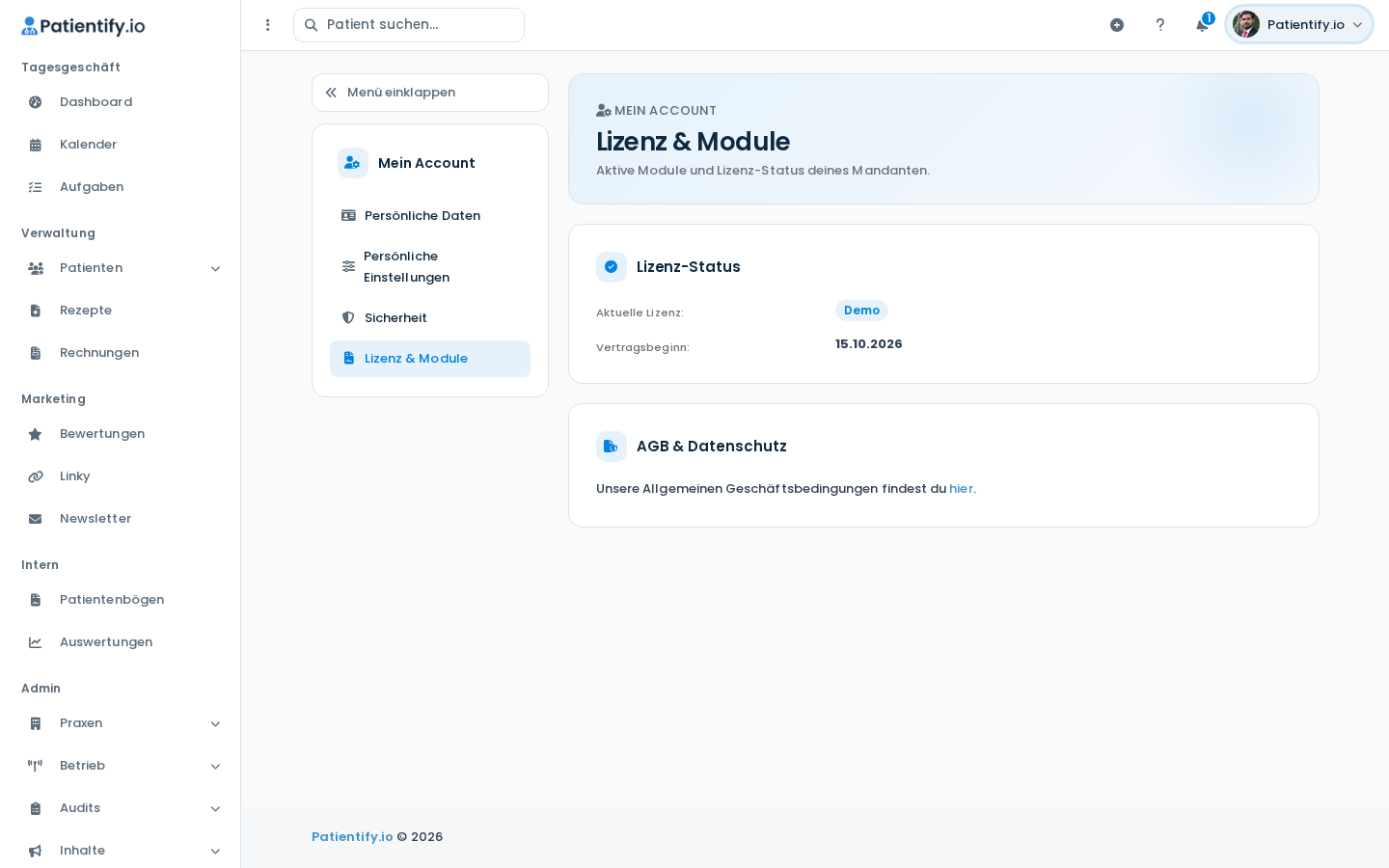Screen dimensions: 1389x868
Task: Click the Patientenbögen form icon
Action: (x=36, y=600)
